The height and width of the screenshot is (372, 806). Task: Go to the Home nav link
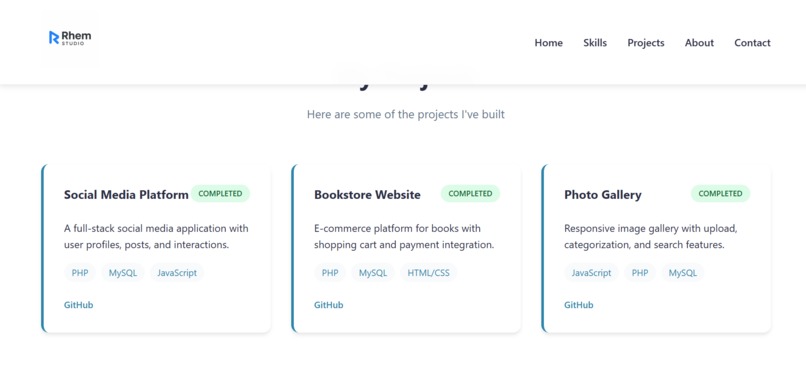click(548, 43)
